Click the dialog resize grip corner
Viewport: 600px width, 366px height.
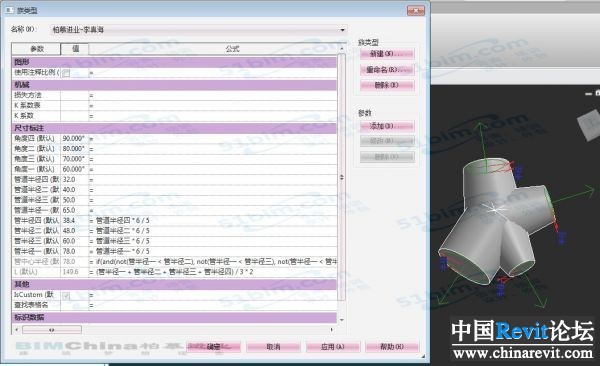point(423,356)
